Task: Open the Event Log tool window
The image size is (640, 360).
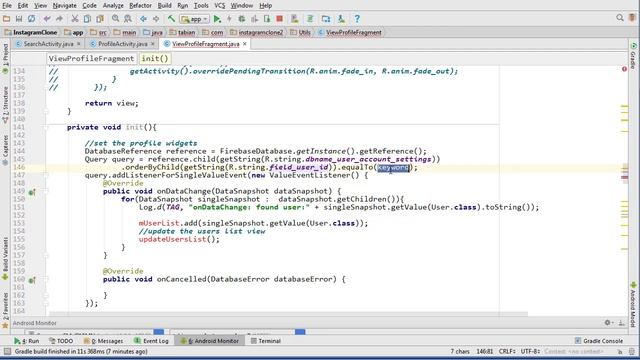Action: 151,341
